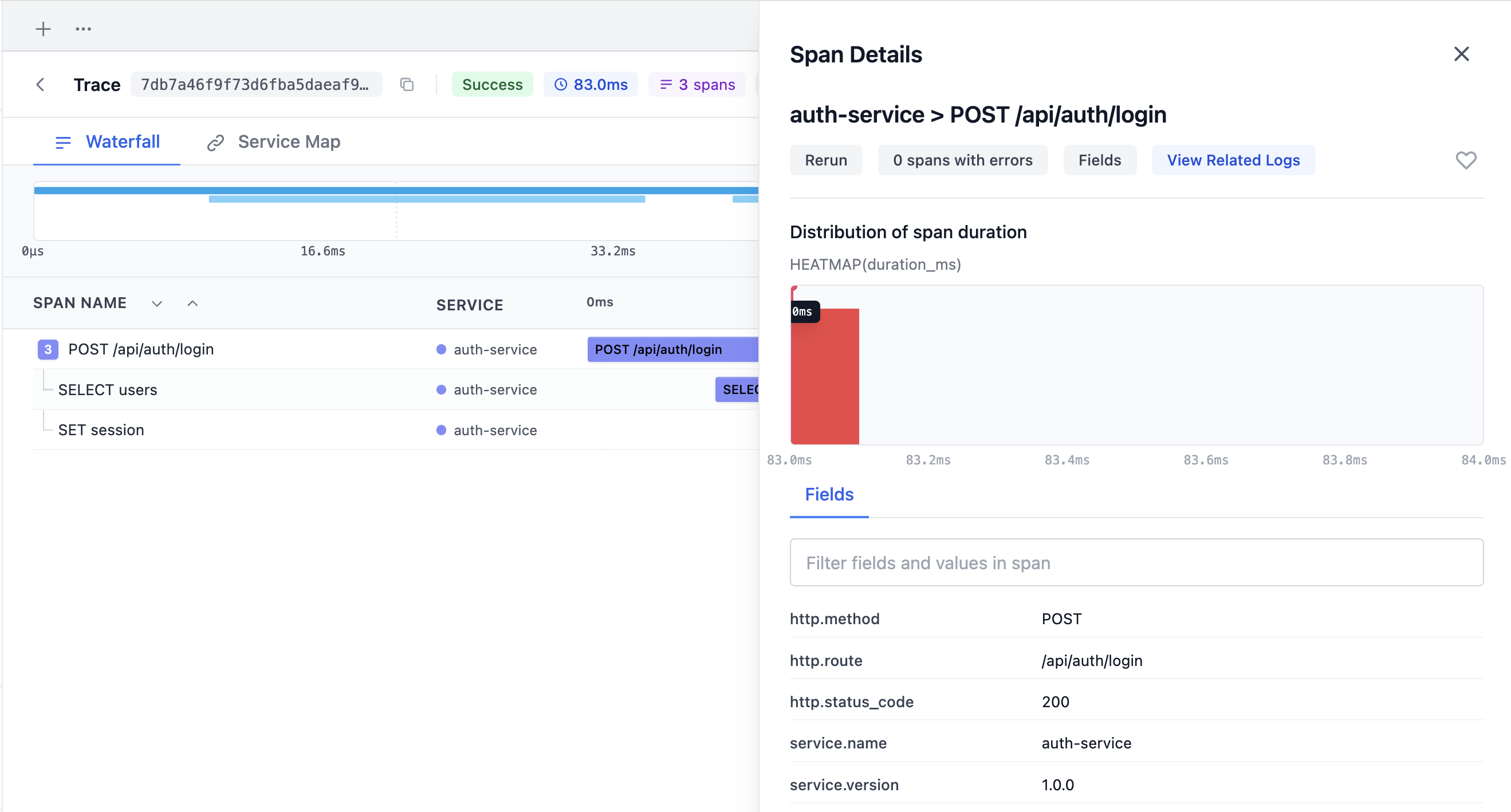Open the three-dots more options menu
Image resolution: width=1511 pixels, height=812 pixels.
83,29
